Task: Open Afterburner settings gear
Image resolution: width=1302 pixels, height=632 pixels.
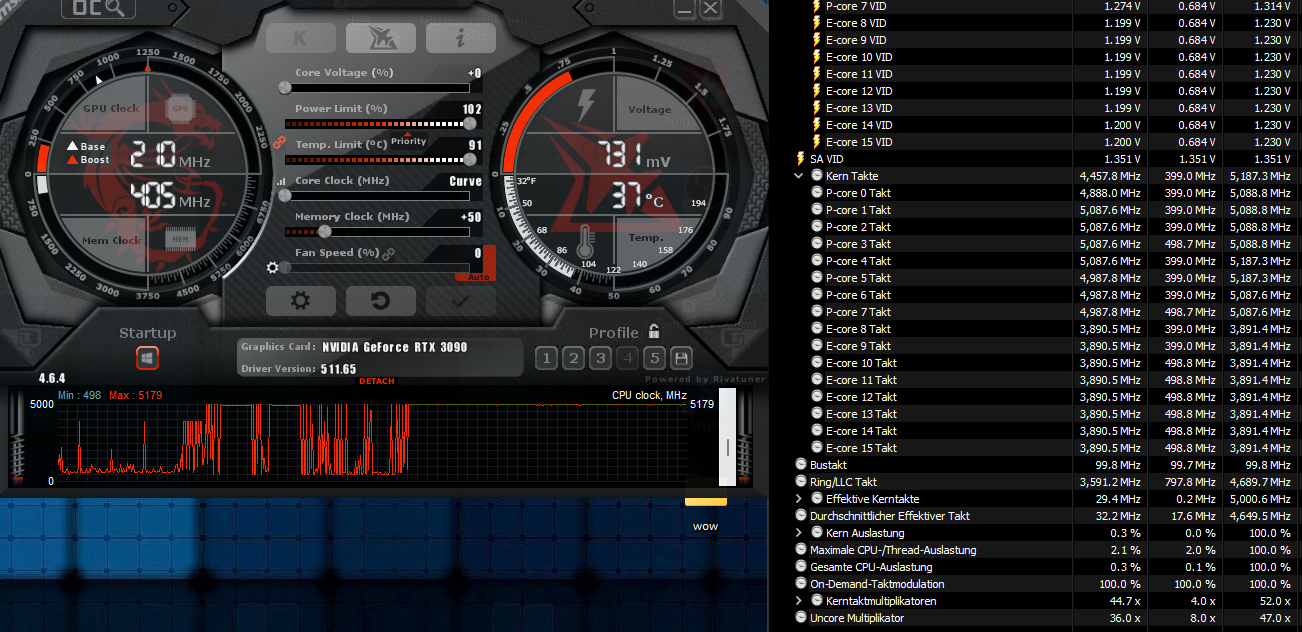Action: coord(300,300)
